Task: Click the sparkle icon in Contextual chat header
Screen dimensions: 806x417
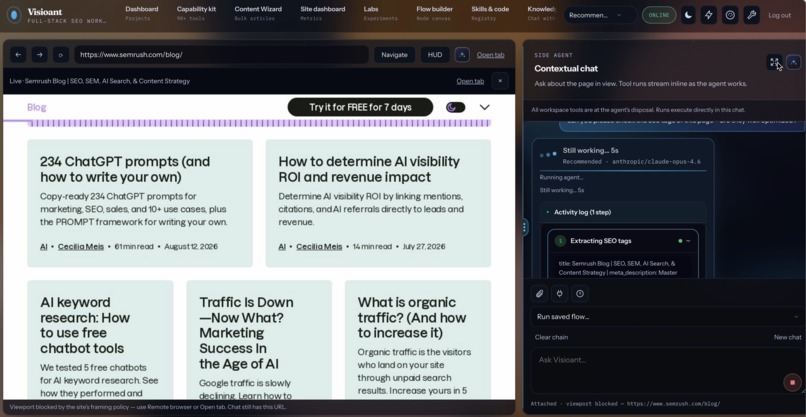Action: pos(794,62)
